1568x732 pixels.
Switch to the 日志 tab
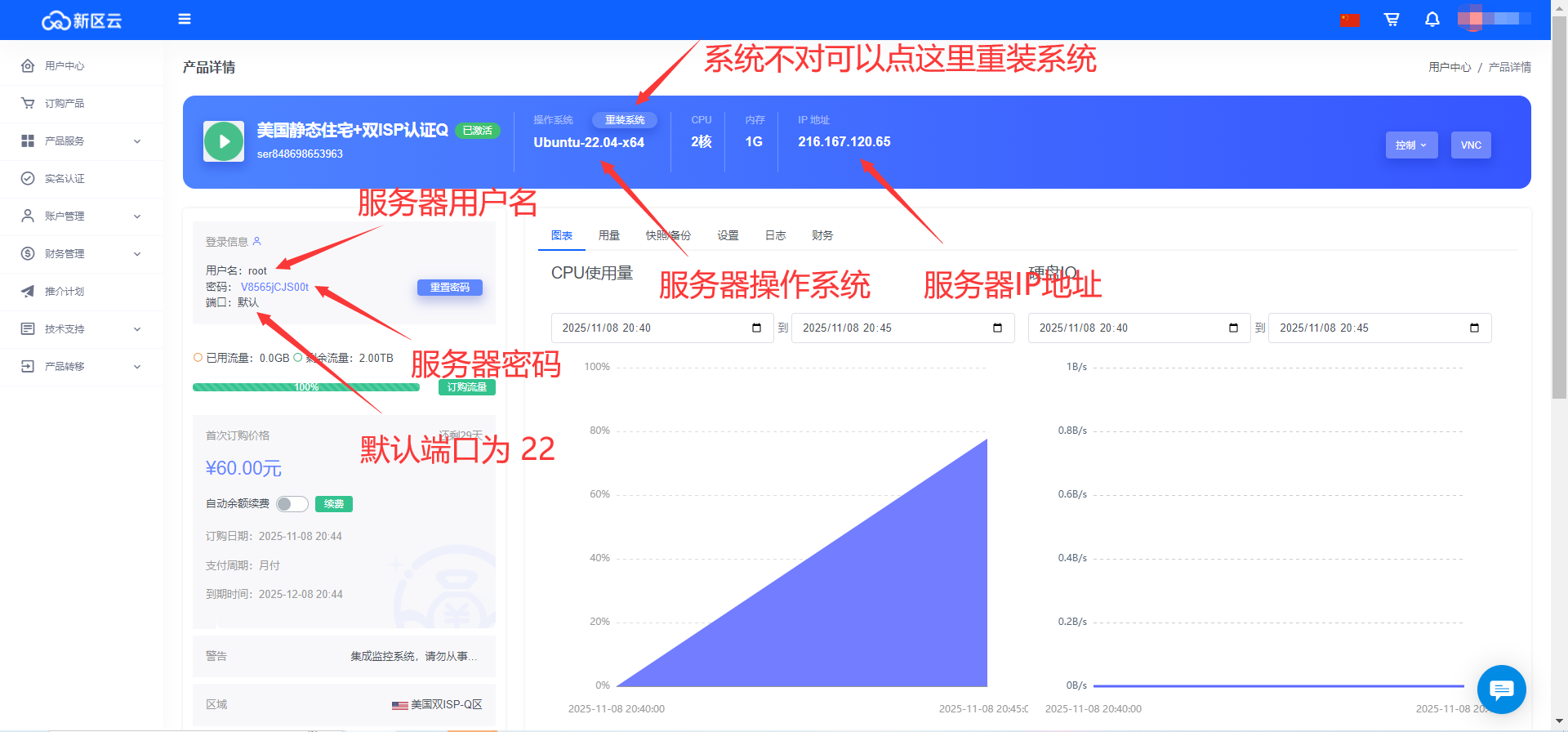775,235
